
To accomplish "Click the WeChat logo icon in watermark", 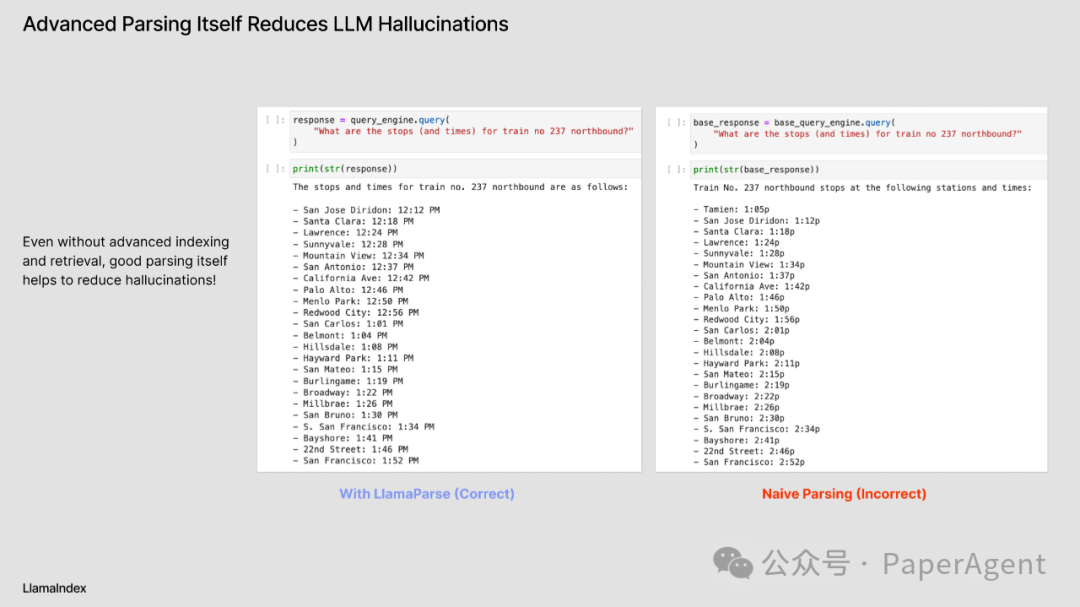I will [739, 564].
